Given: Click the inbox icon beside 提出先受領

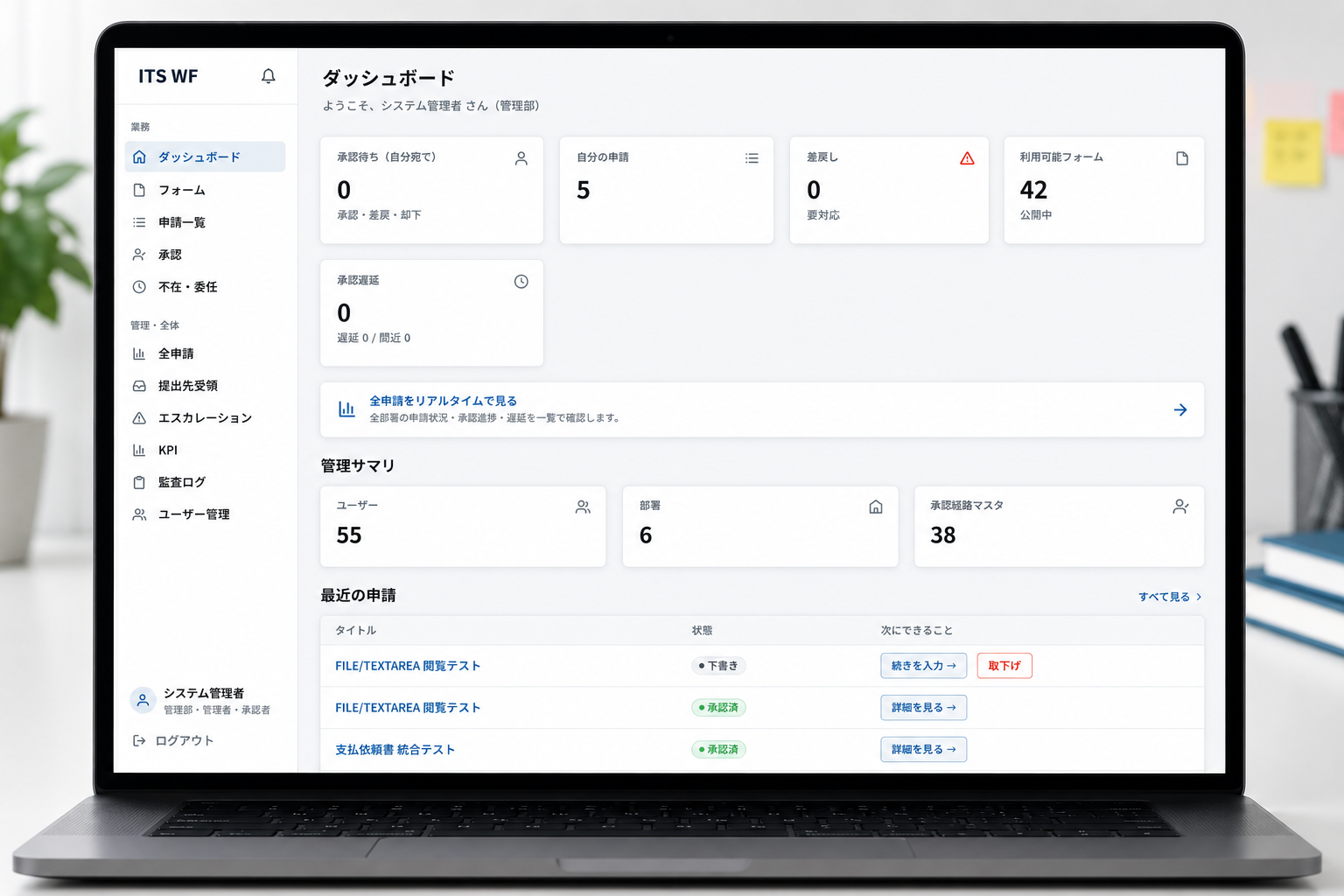Looking at the screenshot, I should (139, 386).
